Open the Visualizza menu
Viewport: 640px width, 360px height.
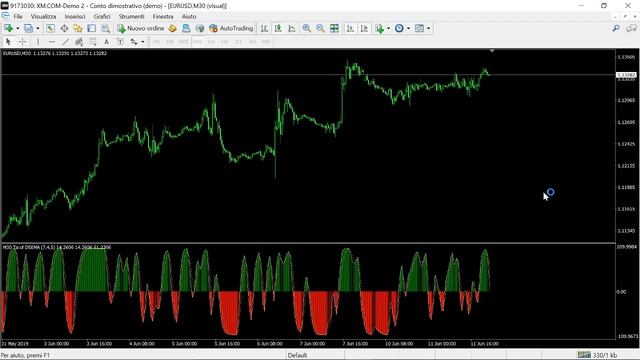click(x=43, y=16)
